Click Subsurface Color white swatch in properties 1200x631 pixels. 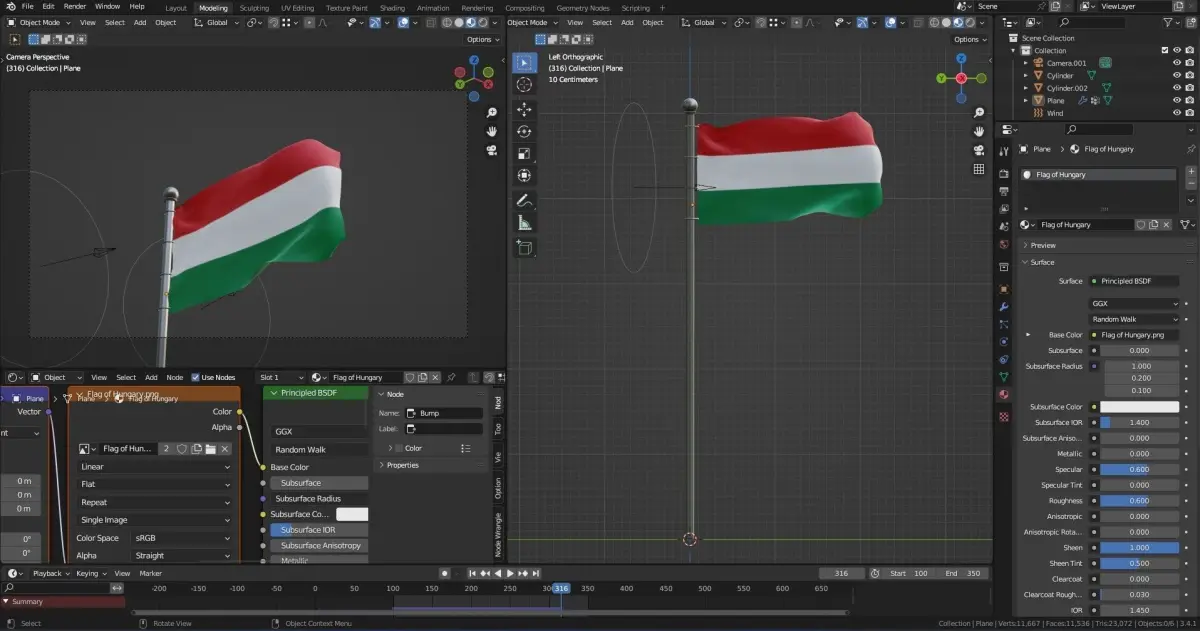coord(1139,407)
